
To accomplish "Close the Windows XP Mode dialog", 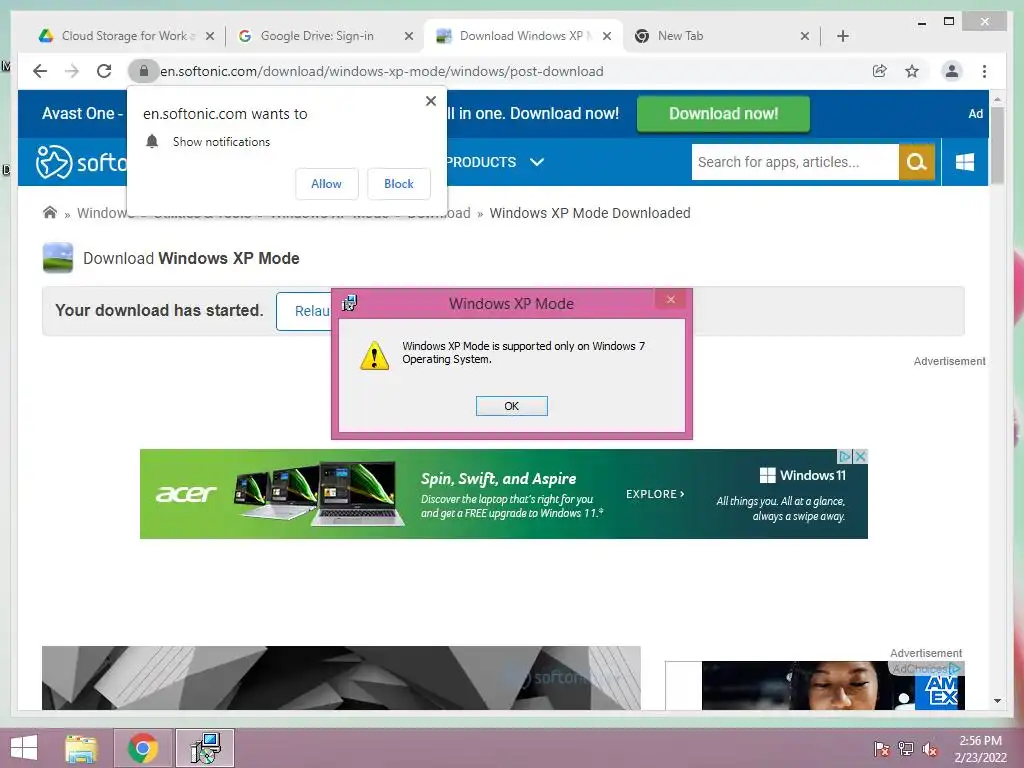I will point(671,299).
